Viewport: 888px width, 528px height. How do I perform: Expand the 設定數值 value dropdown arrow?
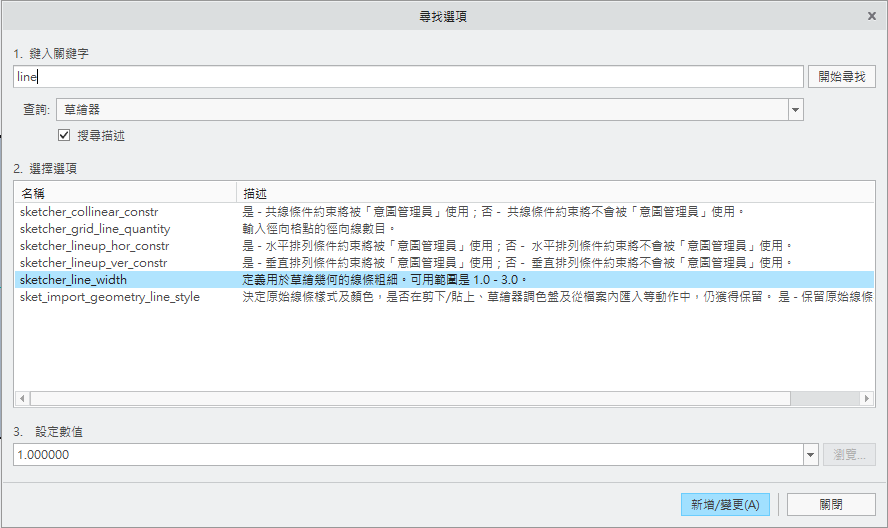pos(810,454)
